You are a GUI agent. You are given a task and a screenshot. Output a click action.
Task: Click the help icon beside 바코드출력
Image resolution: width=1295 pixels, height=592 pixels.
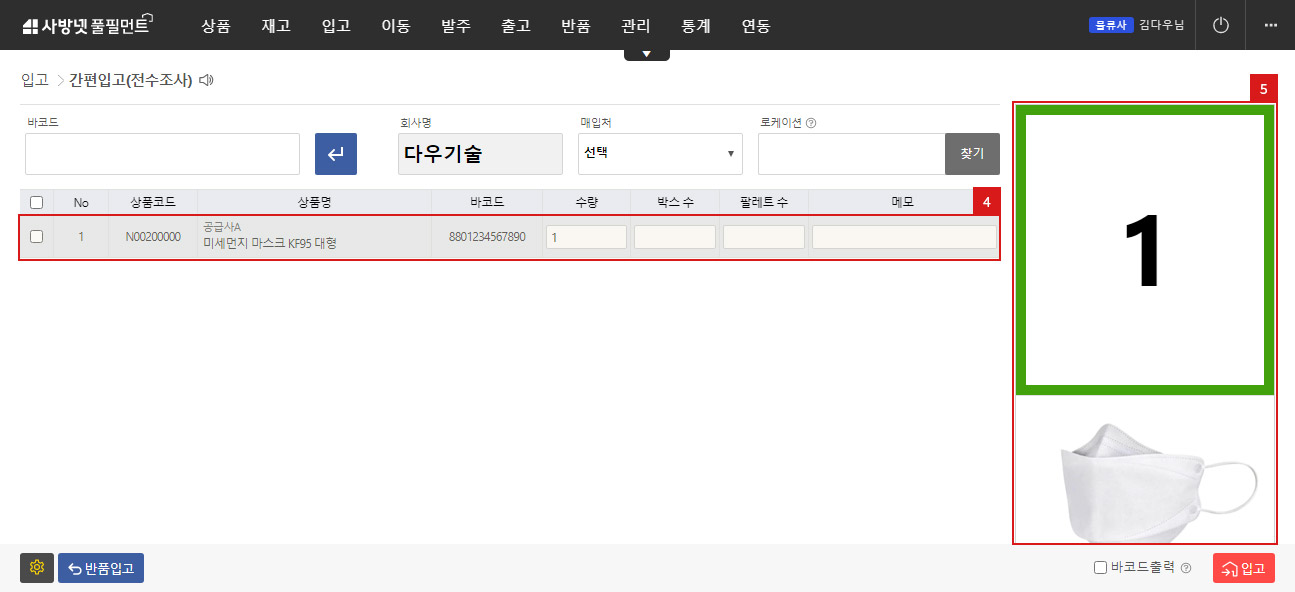point(1185,567)
